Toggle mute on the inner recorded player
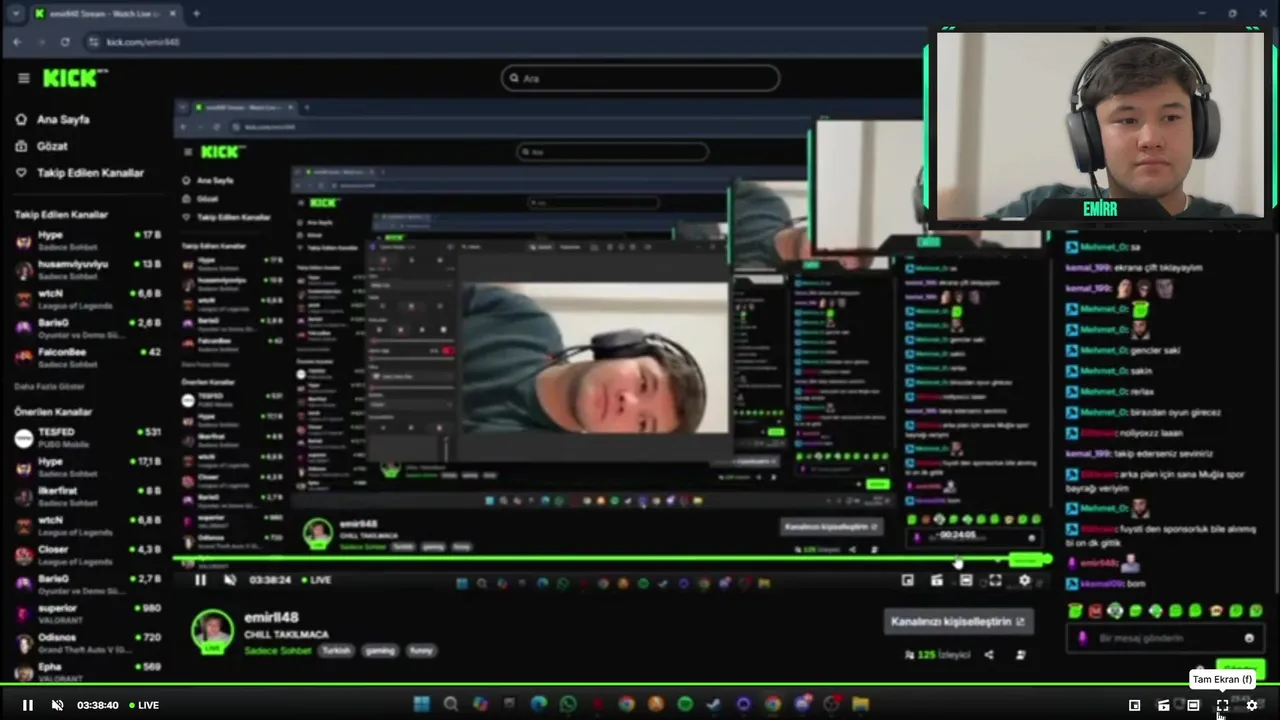This screenshot has height=720, width=1280. 229,580
